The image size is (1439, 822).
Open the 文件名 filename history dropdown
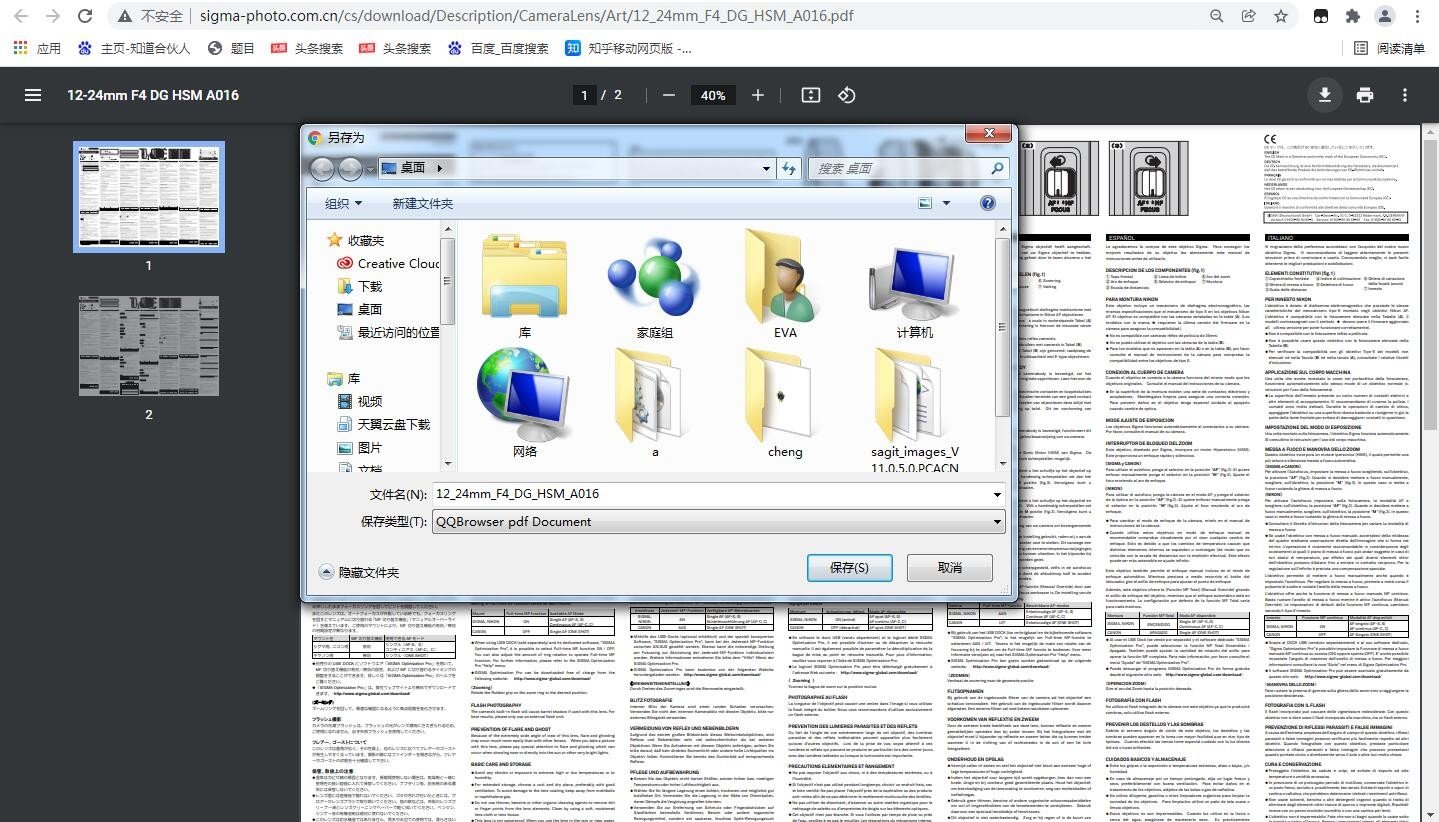[997, 494]
